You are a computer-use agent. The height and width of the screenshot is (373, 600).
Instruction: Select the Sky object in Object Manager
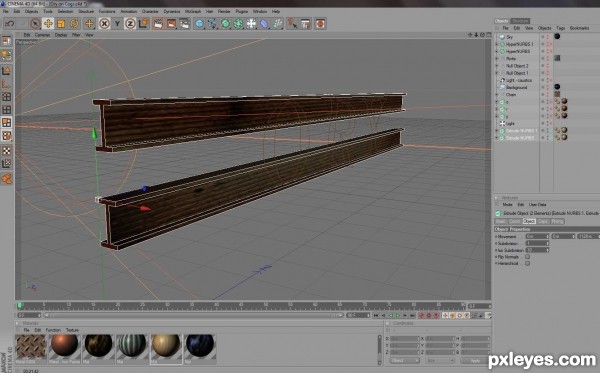pos(510,37)
